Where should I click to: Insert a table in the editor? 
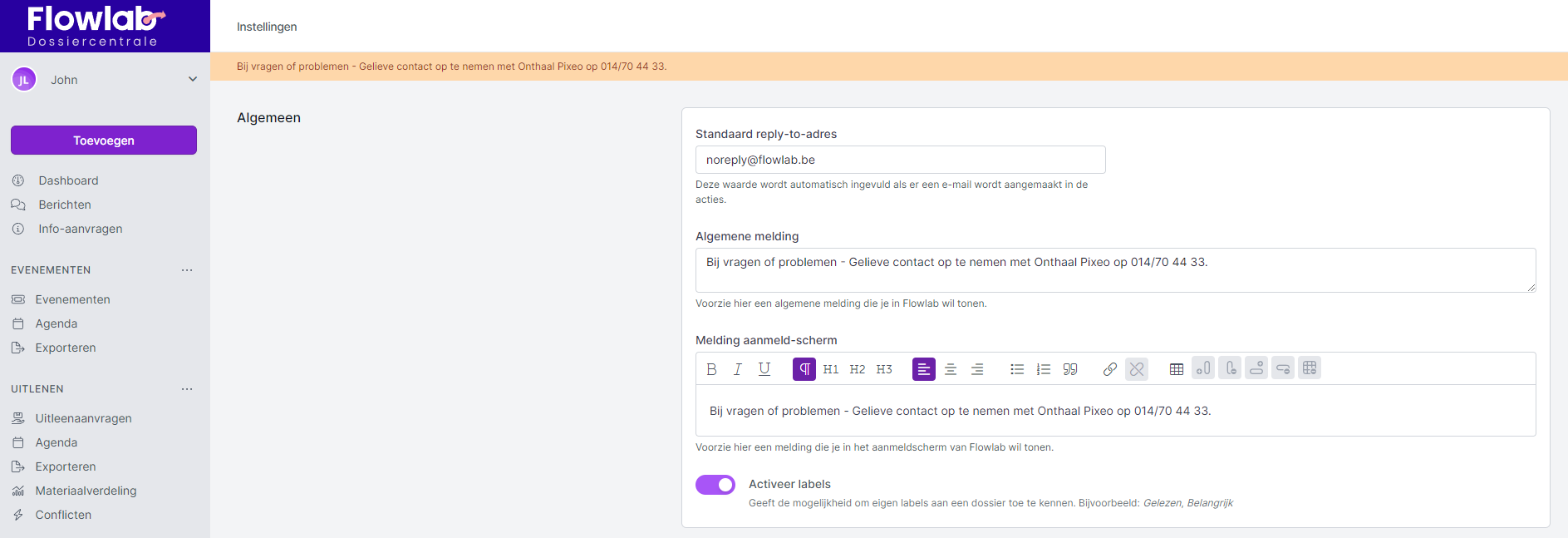[1177, 369]
